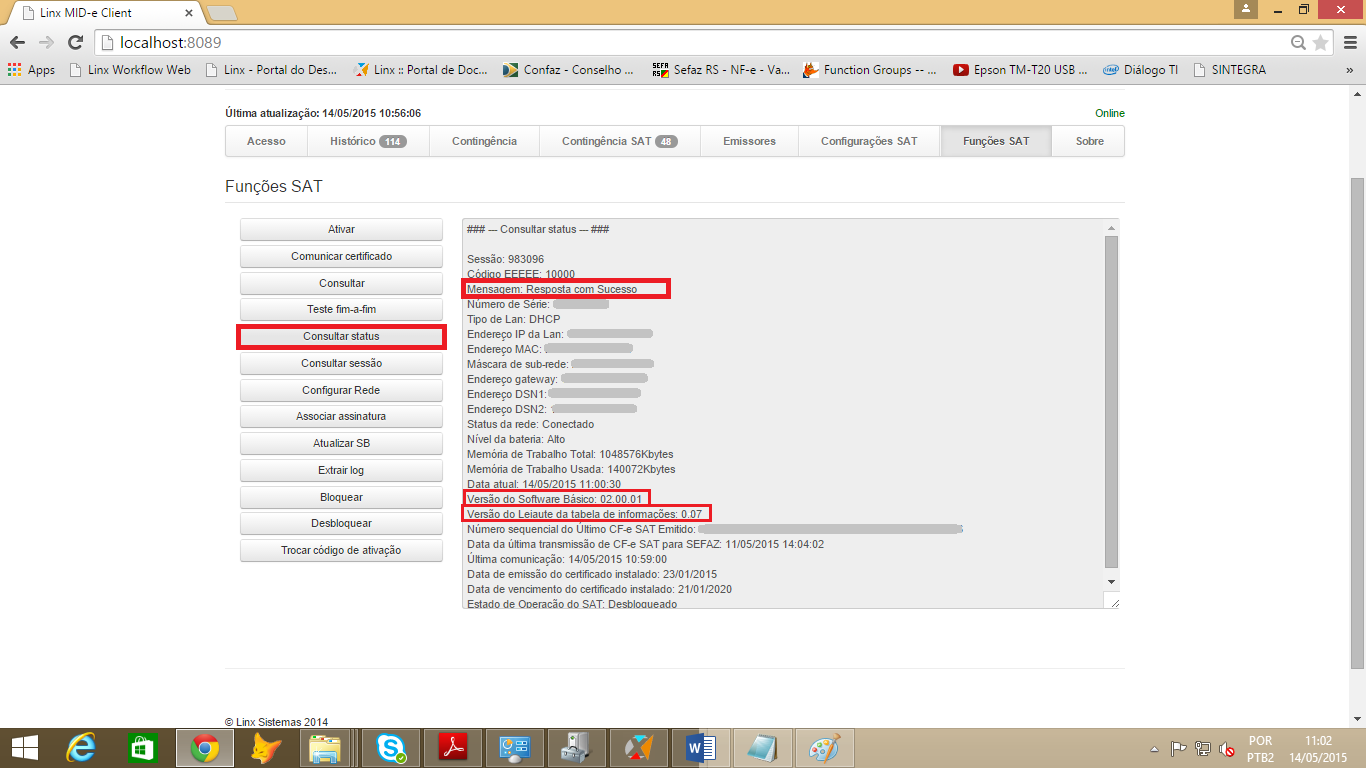Click the Linx MID-e Client browser tab
Screen dimensions: 1366x768
click(104, 12)
